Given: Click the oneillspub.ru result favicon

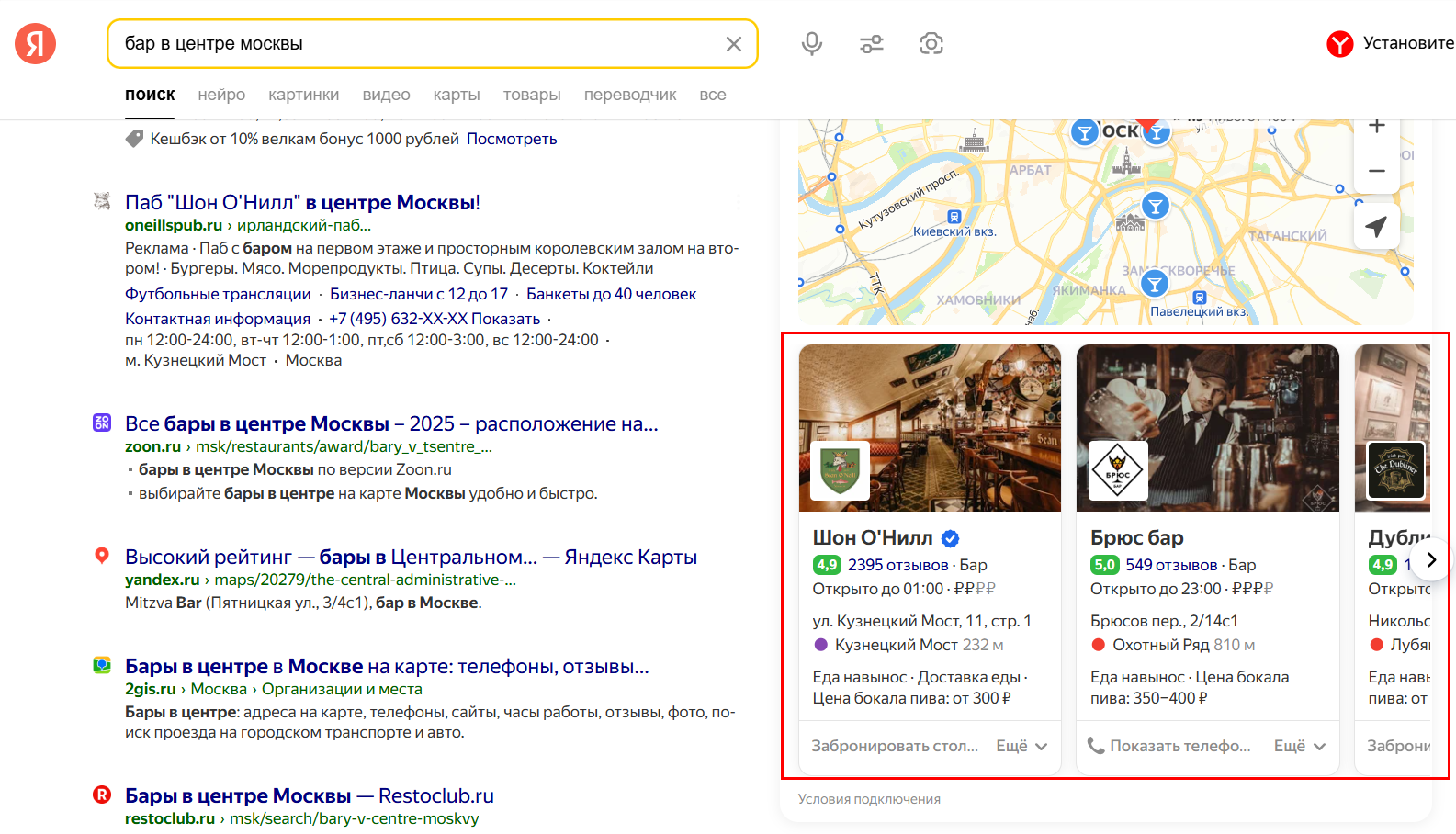Looking at the screenshot, I should [x=102, y=201].
